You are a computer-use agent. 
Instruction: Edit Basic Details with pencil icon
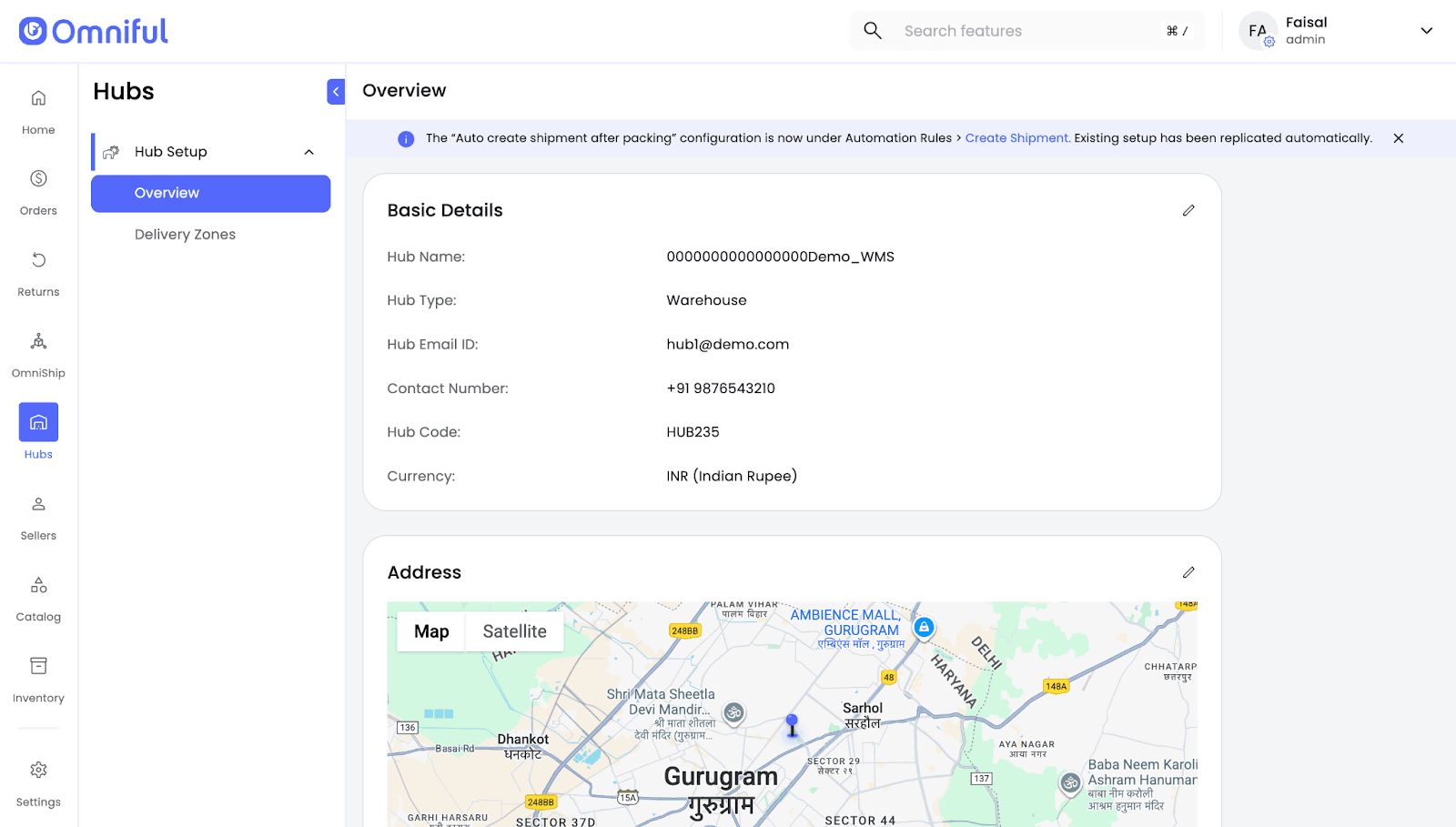click(1188, 210)
